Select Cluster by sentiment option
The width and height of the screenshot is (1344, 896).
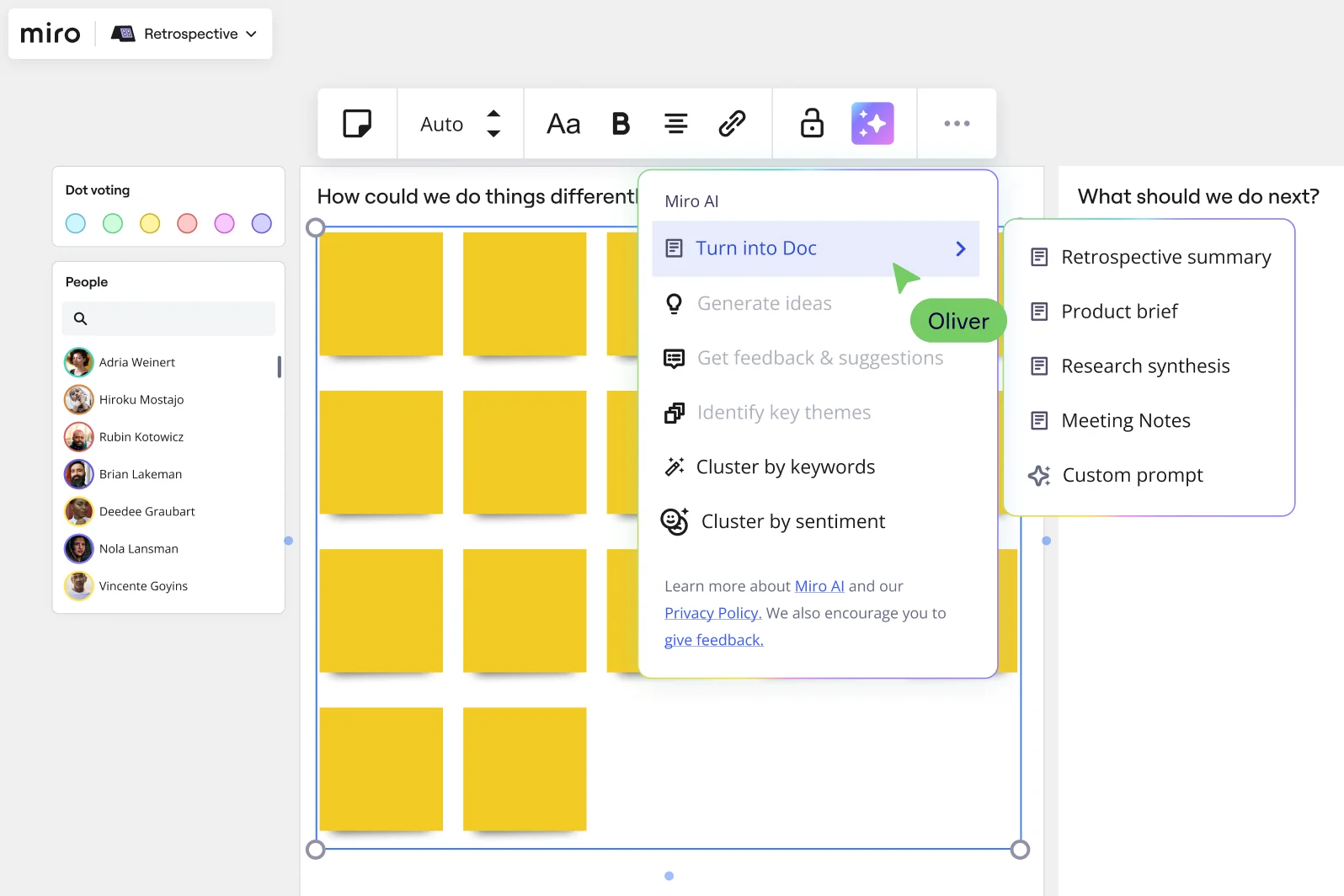pos(792,522)
